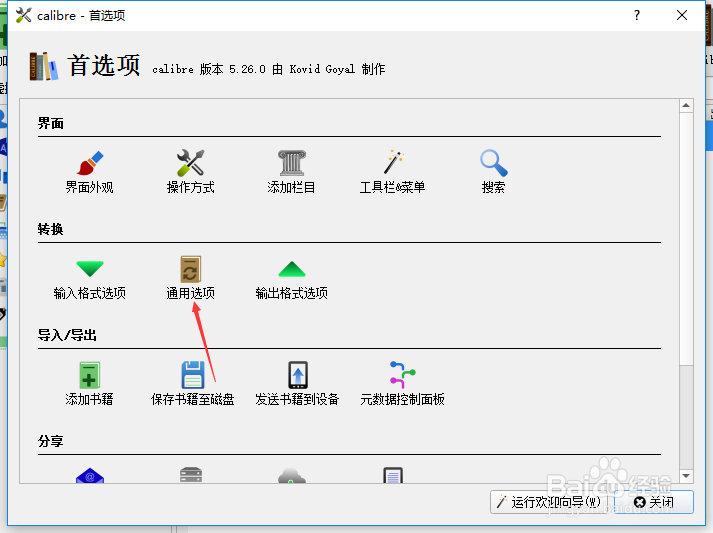Click the tools icon in title bar
The width and height of the screenshot is (713, 533).
tap(23, 15)
